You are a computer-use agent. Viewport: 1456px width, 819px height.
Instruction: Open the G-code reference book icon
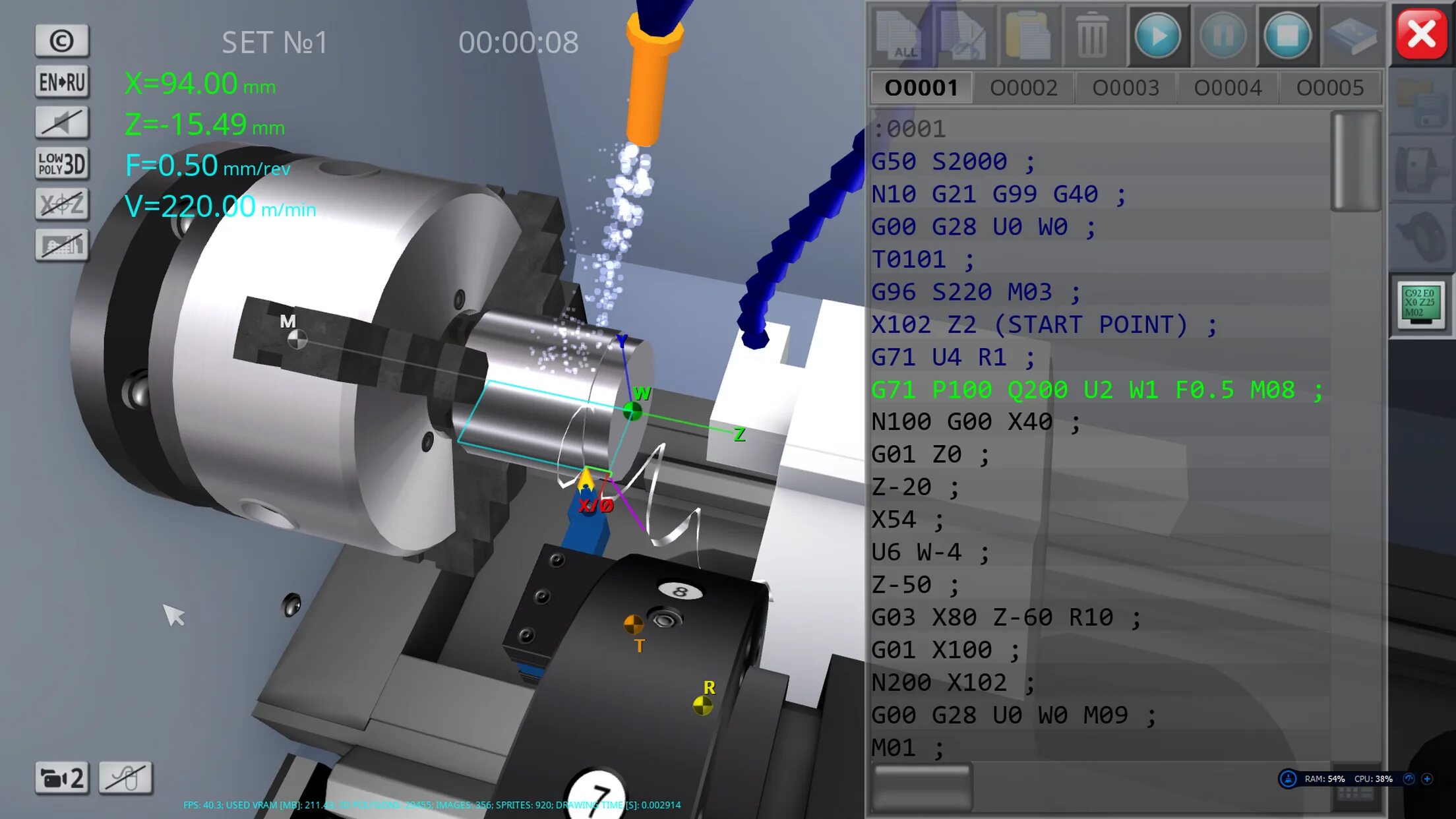tap(1351, 36)
